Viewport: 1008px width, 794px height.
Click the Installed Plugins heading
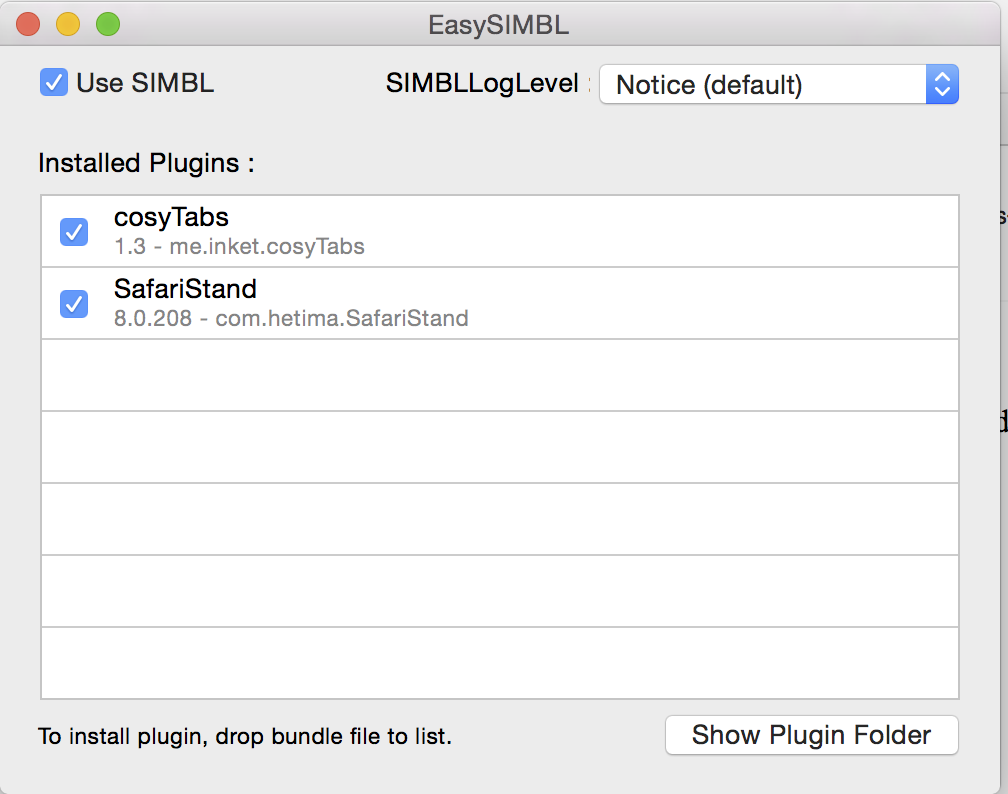click(x=144, y=163)
